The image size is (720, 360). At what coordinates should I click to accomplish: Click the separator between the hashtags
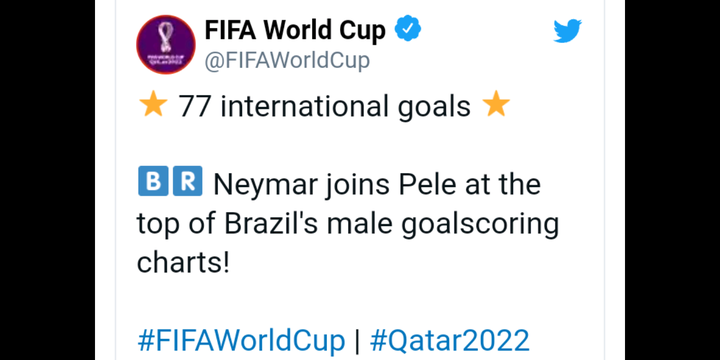(x=357, y=341)
